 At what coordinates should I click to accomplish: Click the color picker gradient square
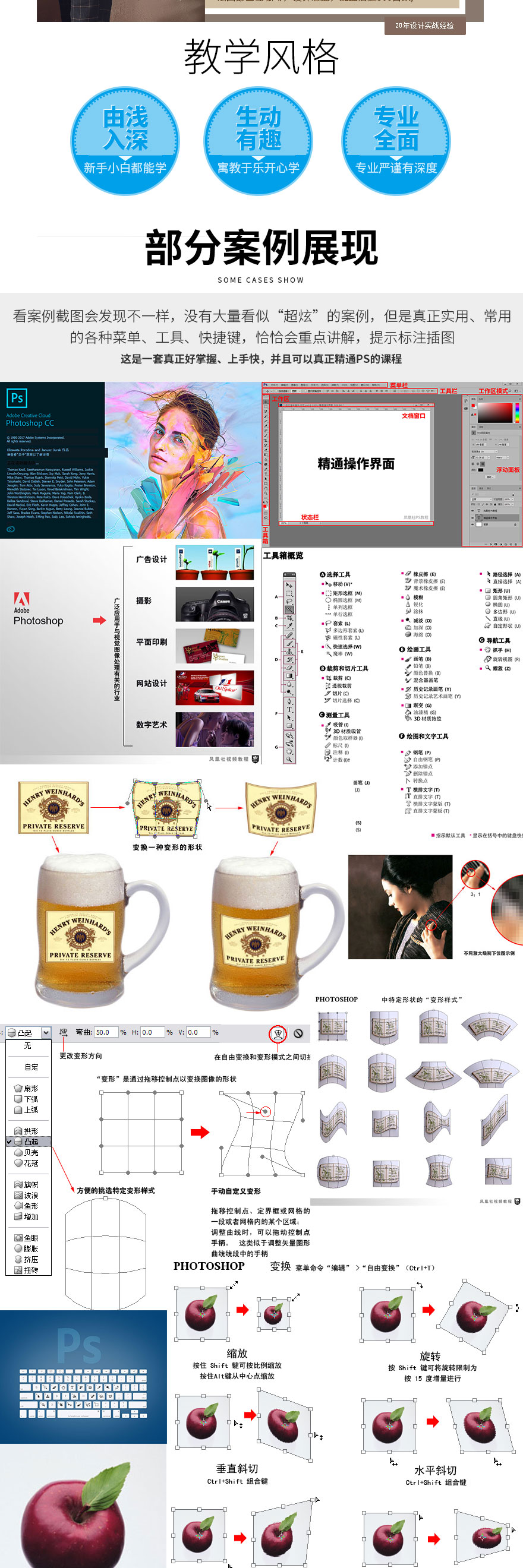pos(494,412)
